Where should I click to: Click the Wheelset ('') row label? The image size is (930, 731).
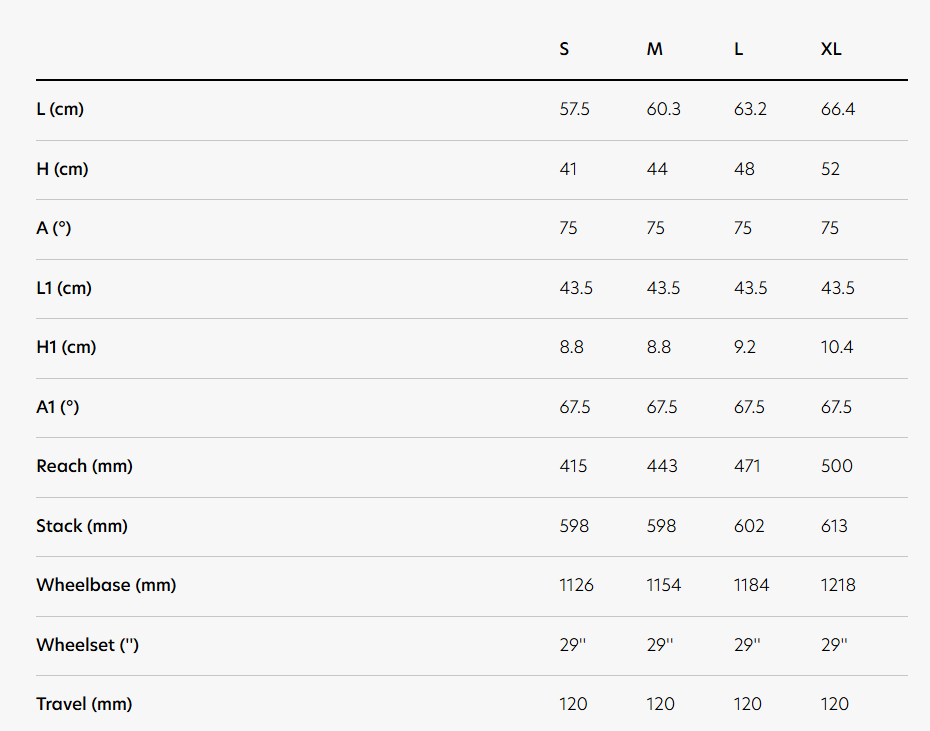click(88, 645)
